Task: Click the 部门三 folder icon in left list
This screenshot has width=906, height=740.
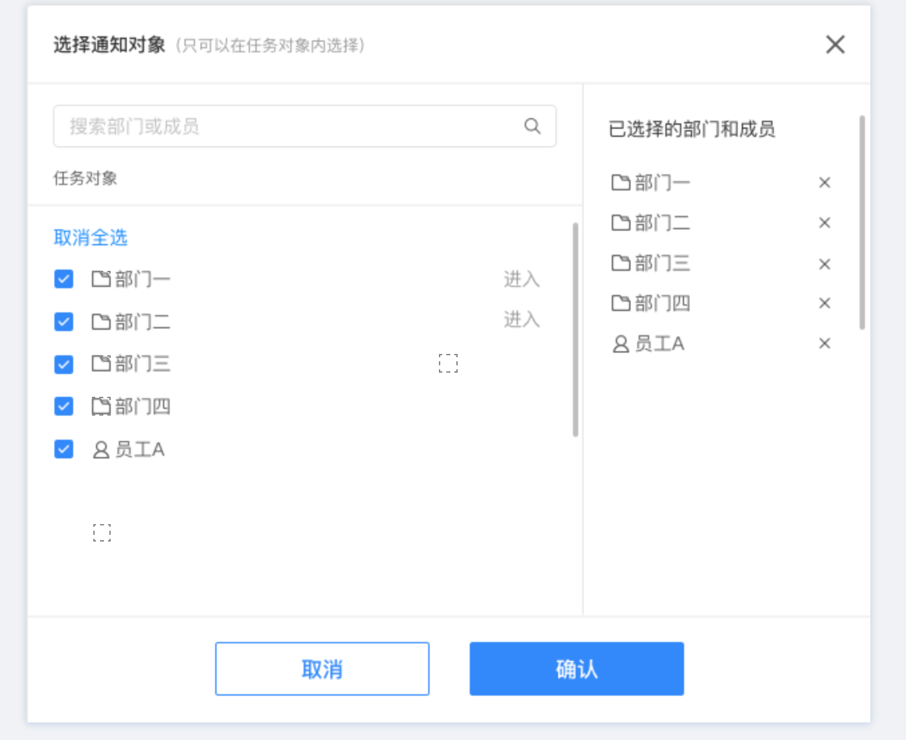Action: pyautogui.click(x=101, y=363)
